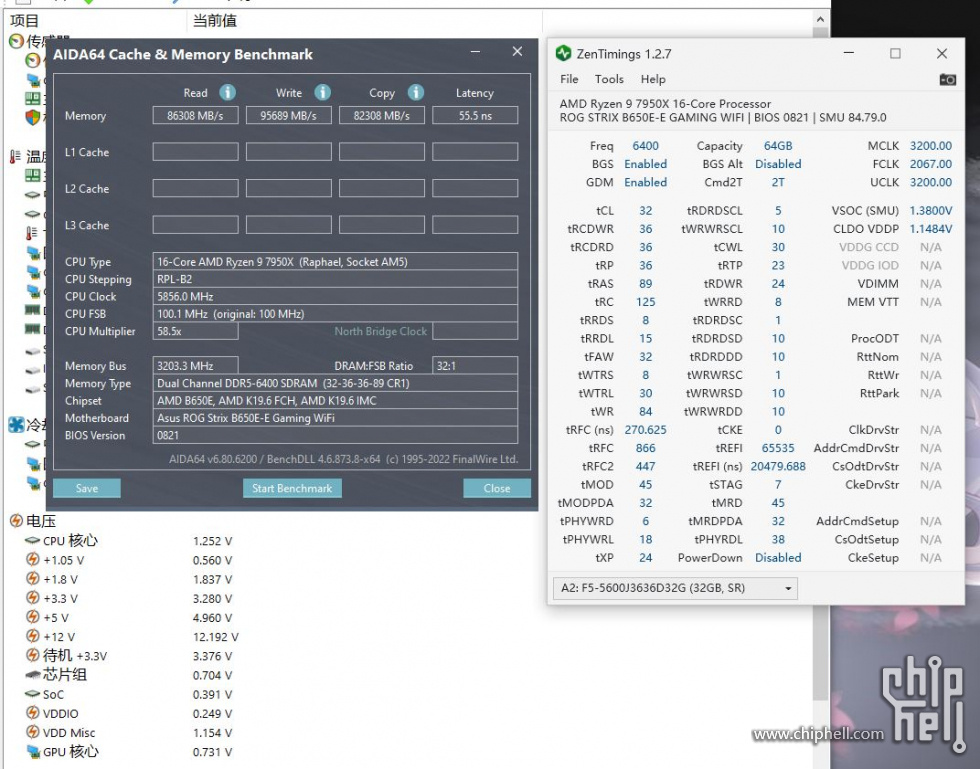The image size is (980, 769).
Task: Click the 项目 column header
Action: point(25,21)
